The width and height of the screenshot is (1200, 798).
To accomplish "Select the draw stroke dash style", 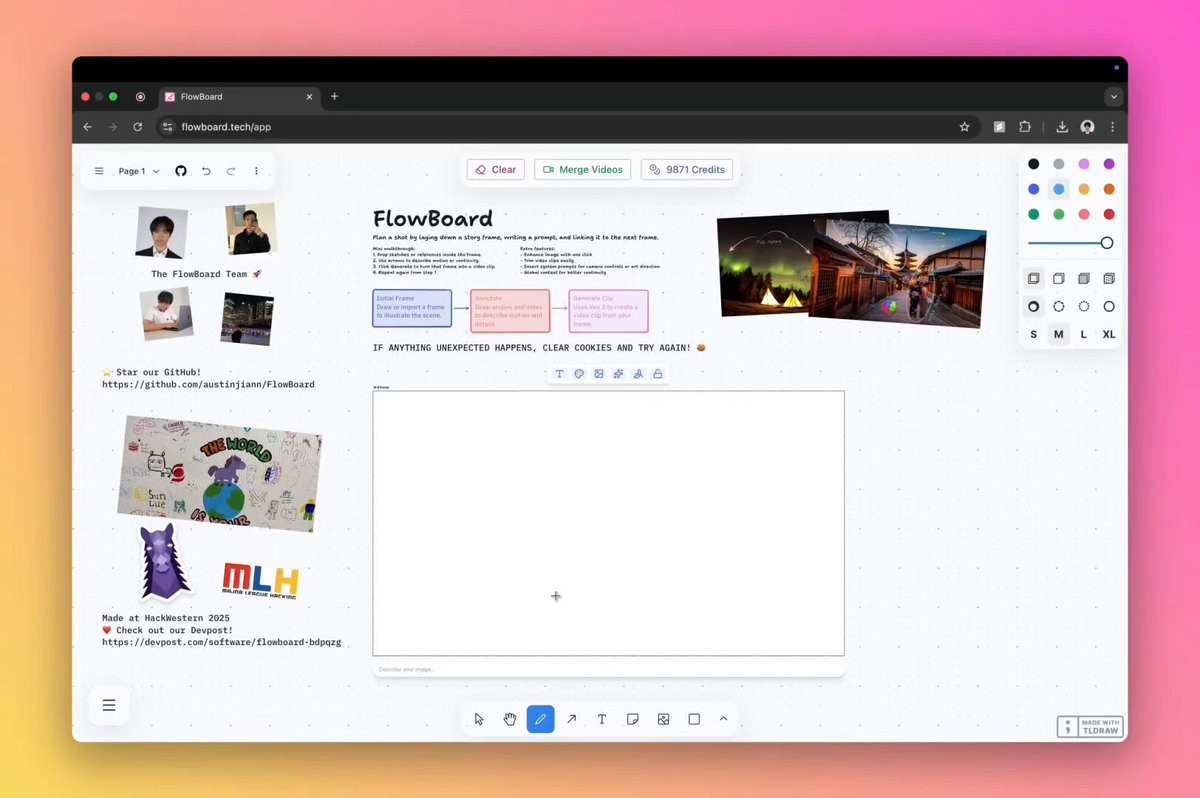I will click(1033, 307).
